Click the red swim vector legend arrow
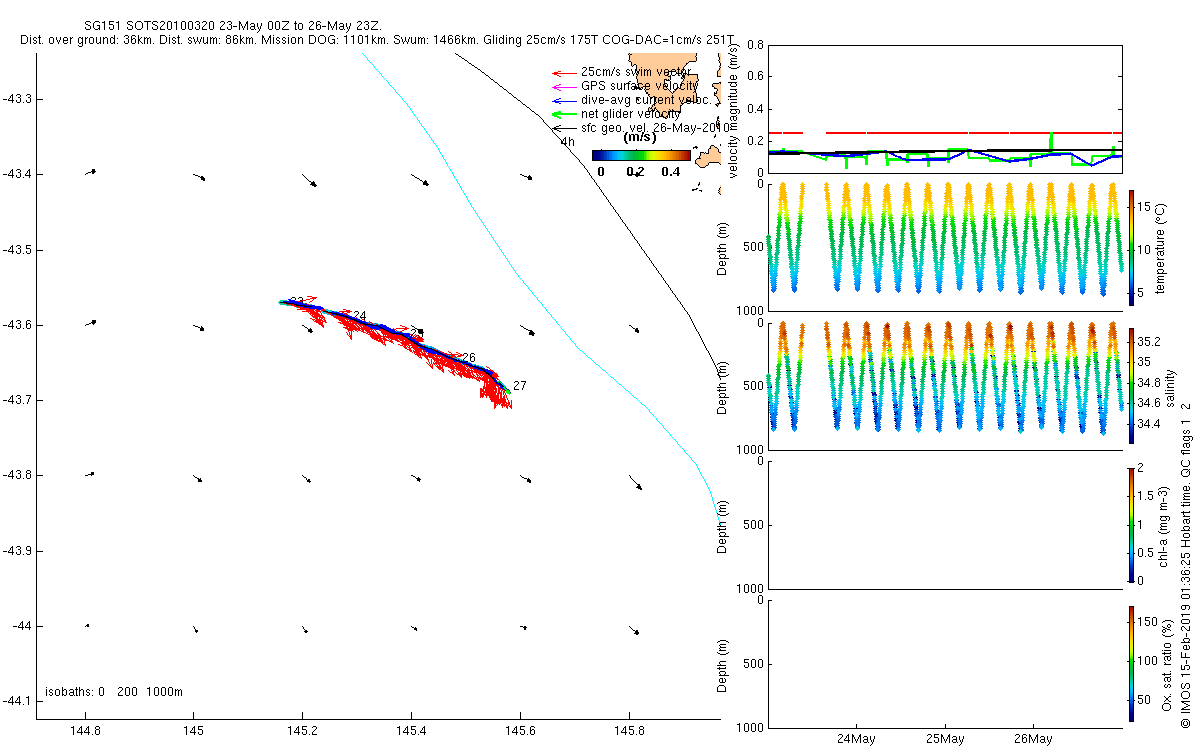Image resolution: width=1200 pixels, height=750 pixels. click(565, 73)
